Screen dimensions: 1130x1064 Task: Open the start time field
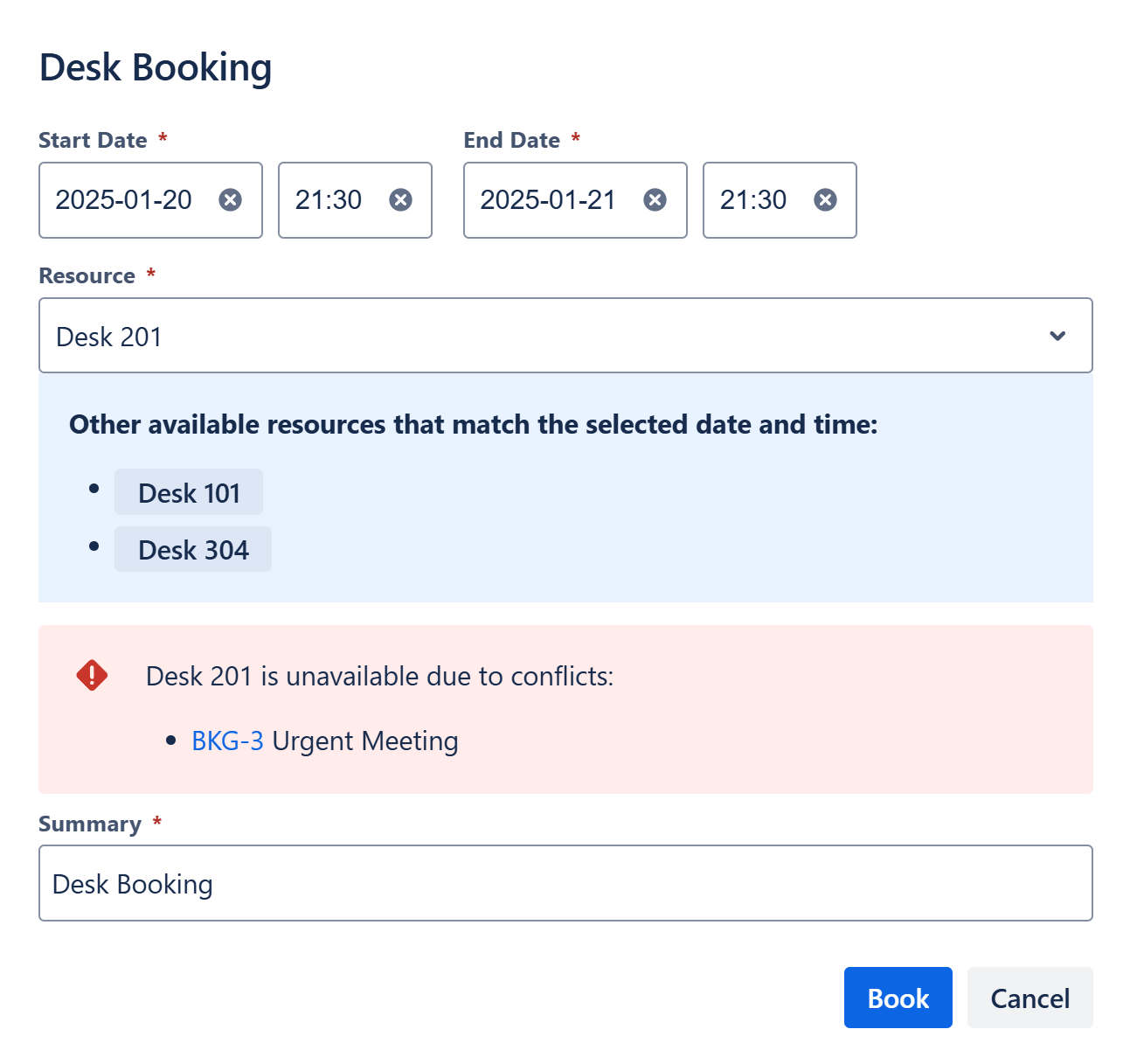click(x=330, y=200)
